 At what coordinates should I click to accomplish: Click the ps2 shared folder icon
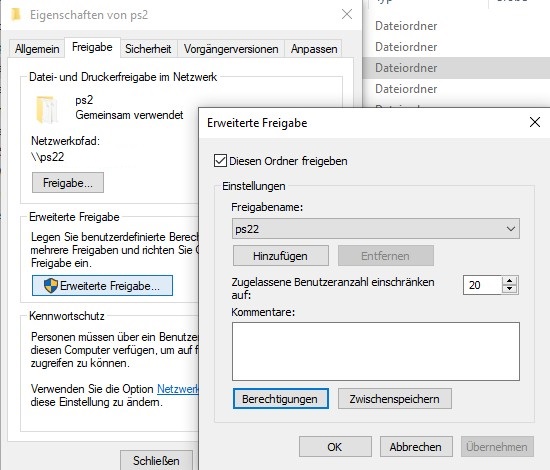click(x=46, y=109)
